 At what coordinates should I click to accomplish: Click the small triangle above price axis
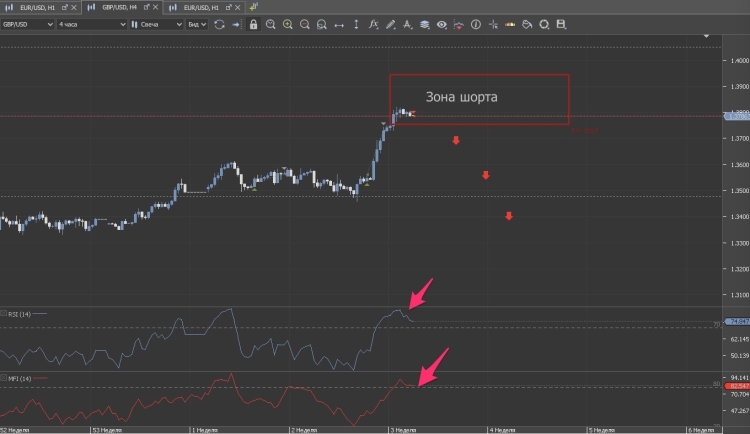pyautogui.click(x=706, y=36)
